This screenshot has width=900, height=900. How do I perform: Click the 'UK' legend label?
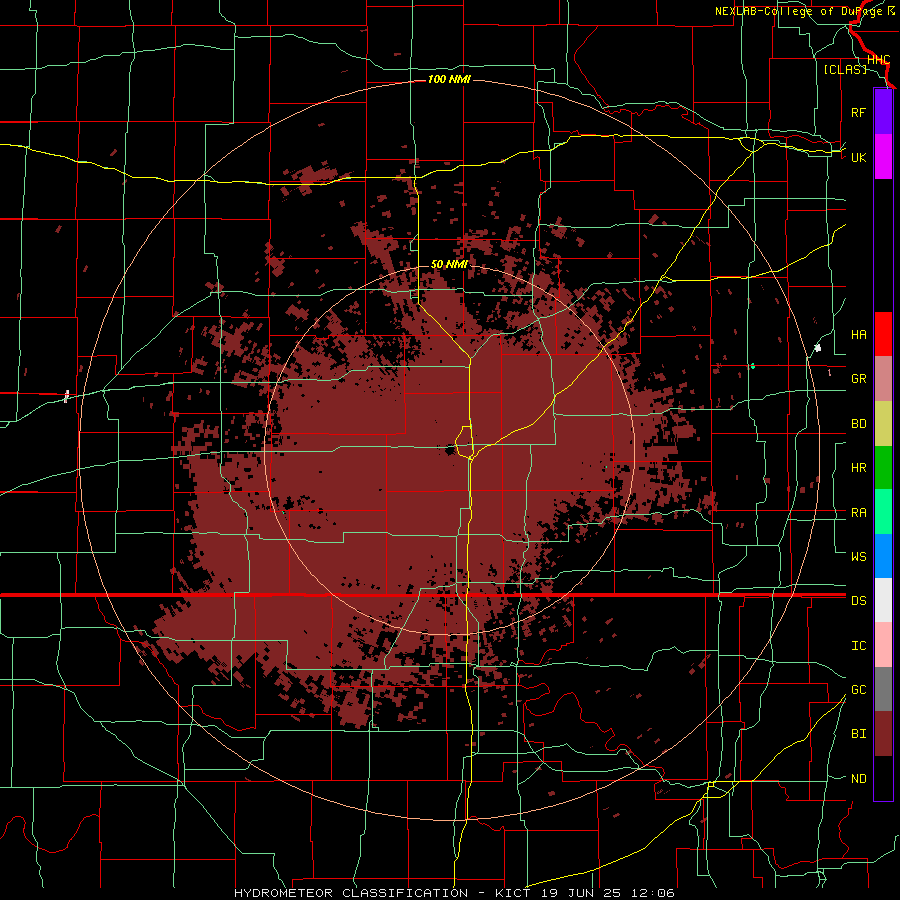tap(858, 158)
